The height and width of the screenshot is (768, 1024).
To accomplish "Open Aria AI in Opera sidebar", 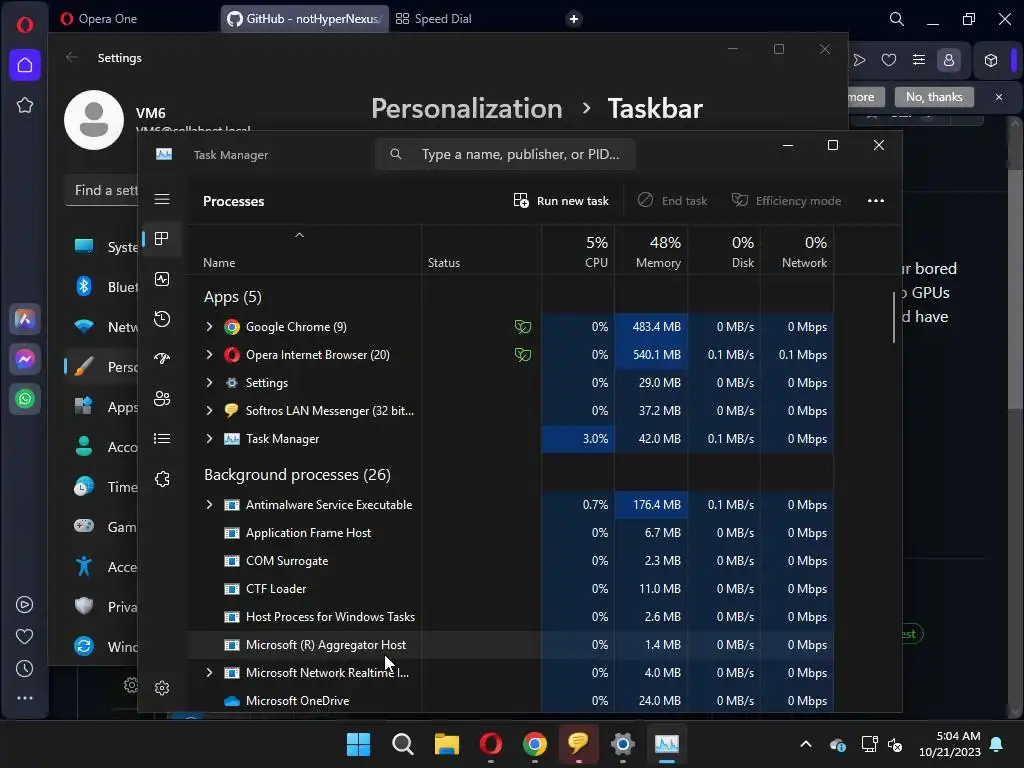I will coord(25,319).
